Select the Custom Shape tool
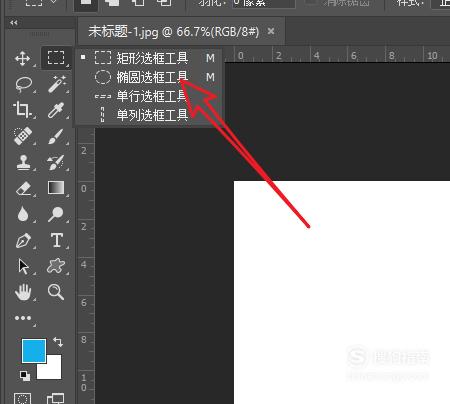This screenshot has width=450, height=404. click(x=56, y=266)
